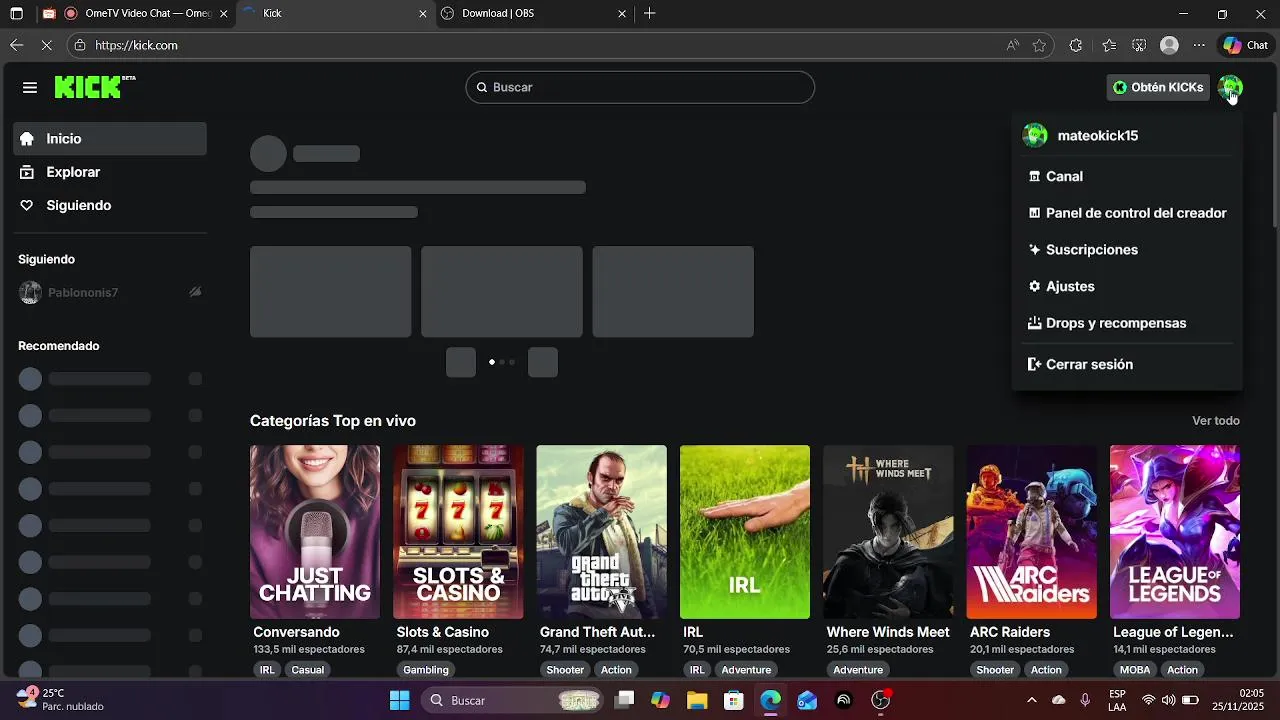Open Microsoft Store from taskbar
The image size is (1280, 720).
[734, 700]
